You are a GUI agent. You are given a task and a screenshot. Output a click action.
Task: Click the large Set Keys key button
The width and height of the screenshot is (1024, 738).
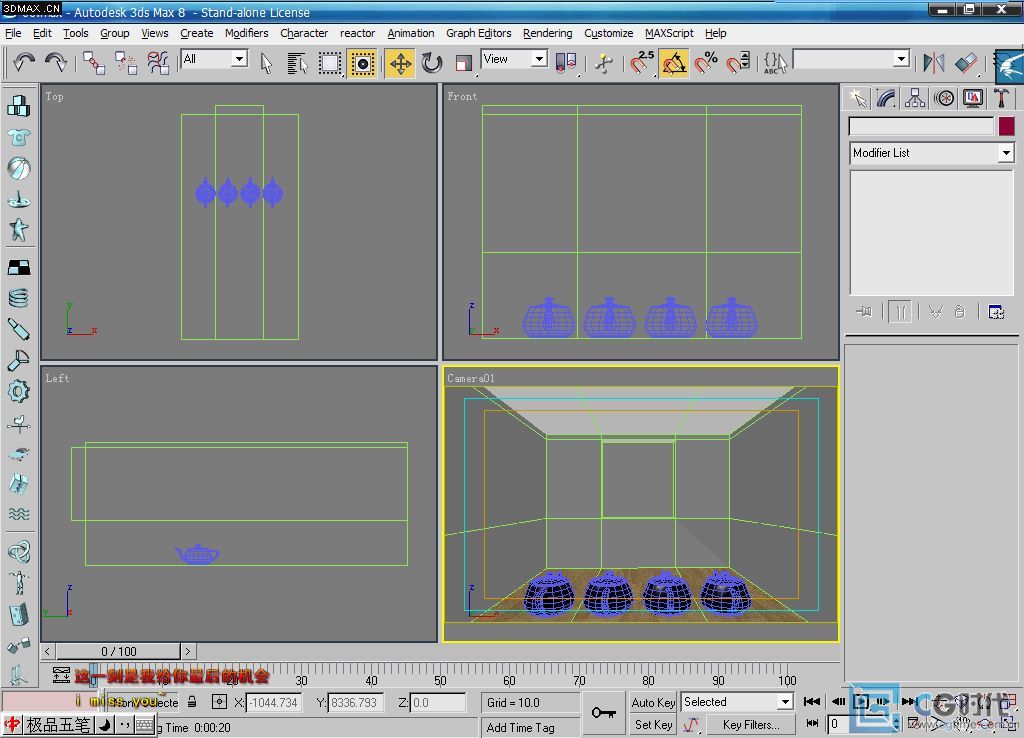[x=603, y=713]
